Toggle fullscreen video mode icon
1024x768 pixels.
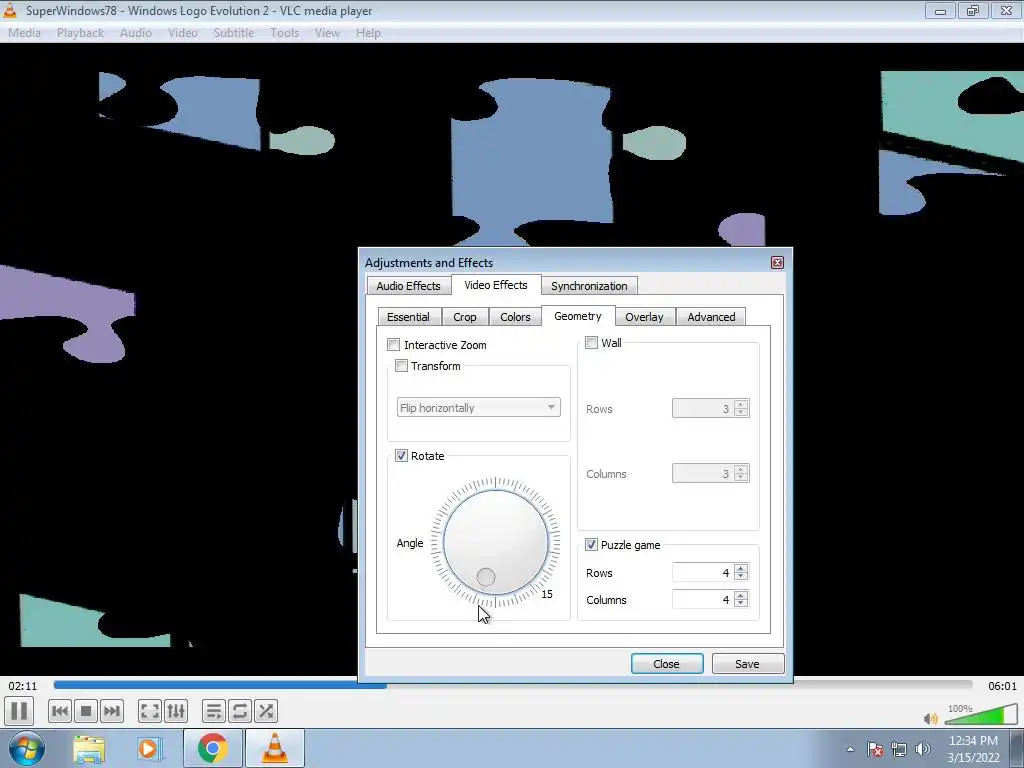click(x=150, y=711)
